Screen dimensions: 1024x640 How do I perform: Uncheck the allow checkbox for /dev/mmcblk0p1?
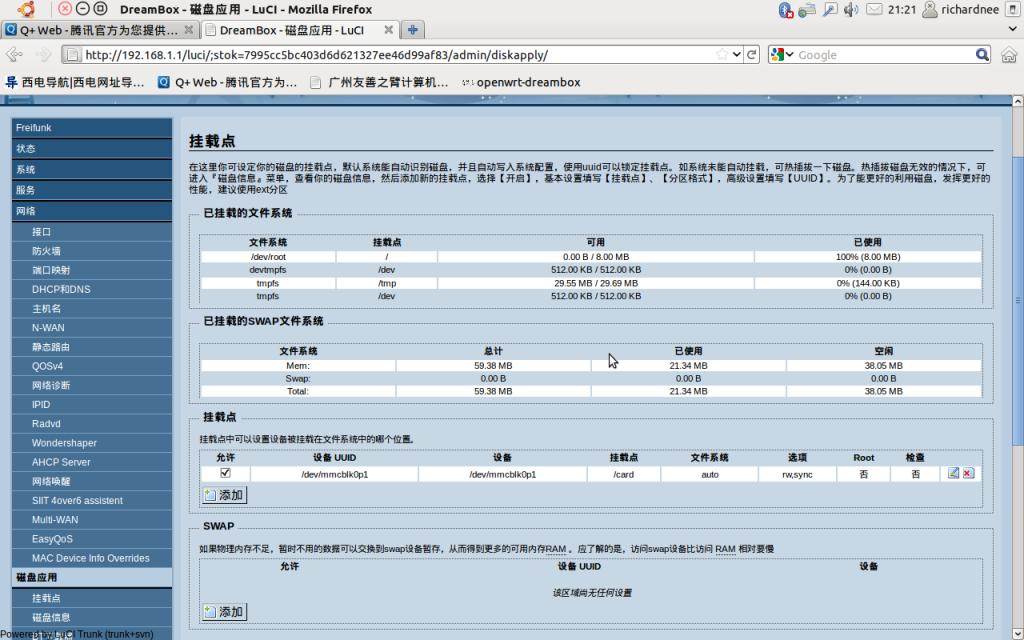pyautogui.click(x=225, y=473)
